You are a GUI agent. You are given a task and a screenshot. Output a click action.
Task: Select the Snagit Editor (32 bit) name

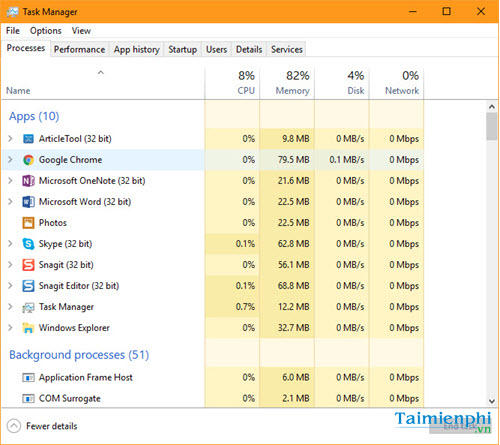click(79, 286)
